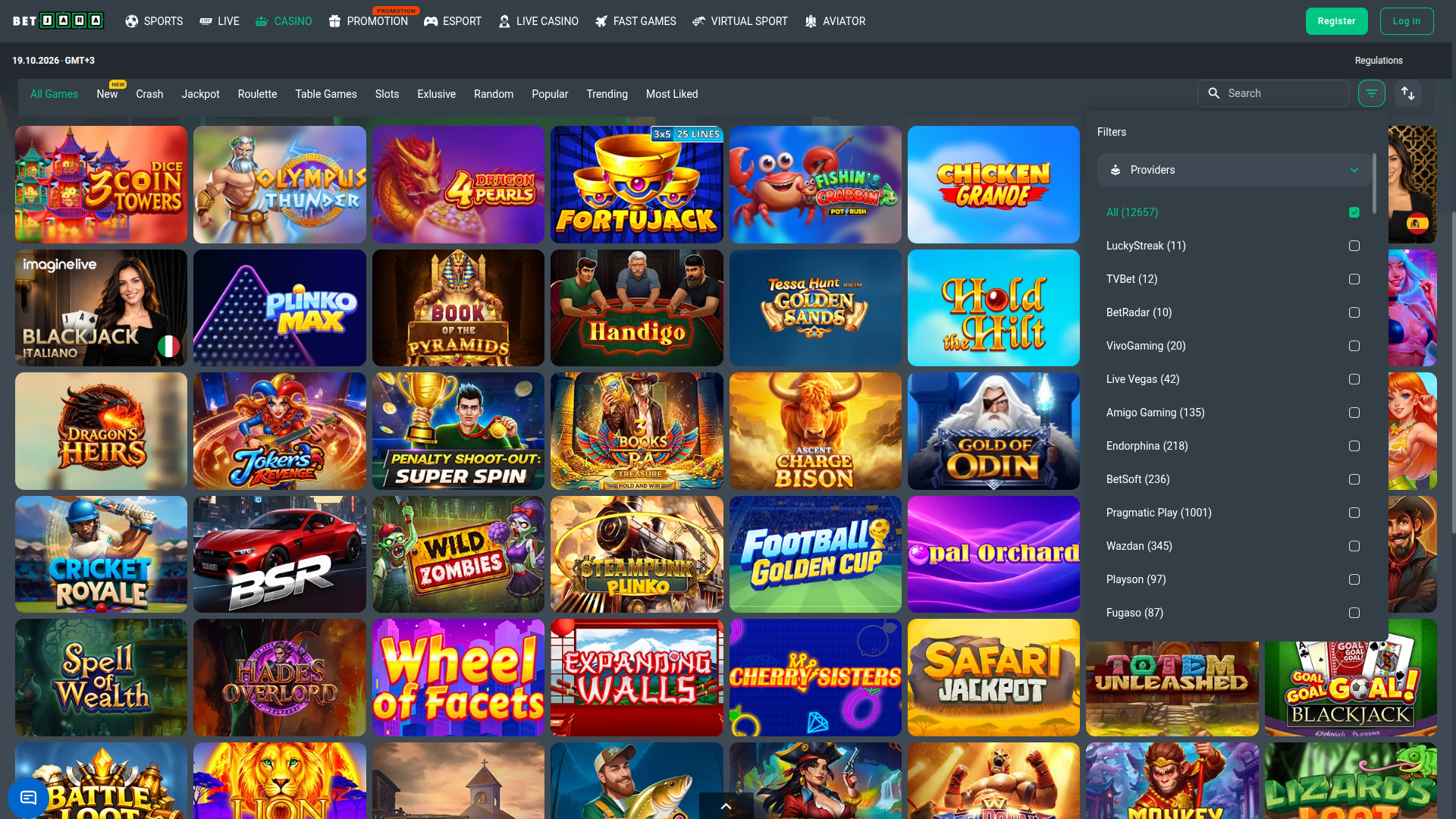Open Gold of Odin game tile

[x=993, y=431]
